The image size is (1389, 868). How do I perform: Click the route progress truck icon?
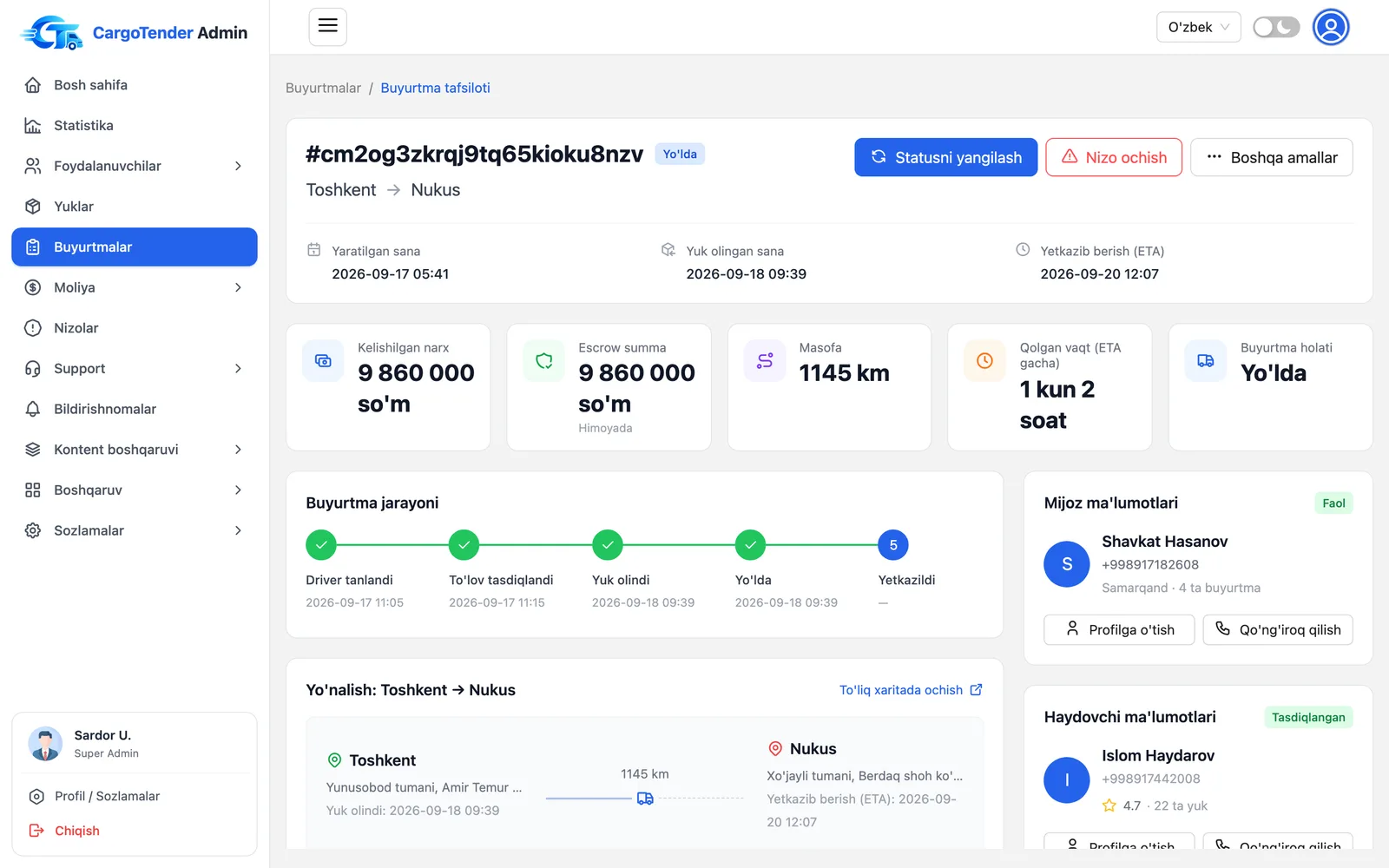(x=645, y=799)
